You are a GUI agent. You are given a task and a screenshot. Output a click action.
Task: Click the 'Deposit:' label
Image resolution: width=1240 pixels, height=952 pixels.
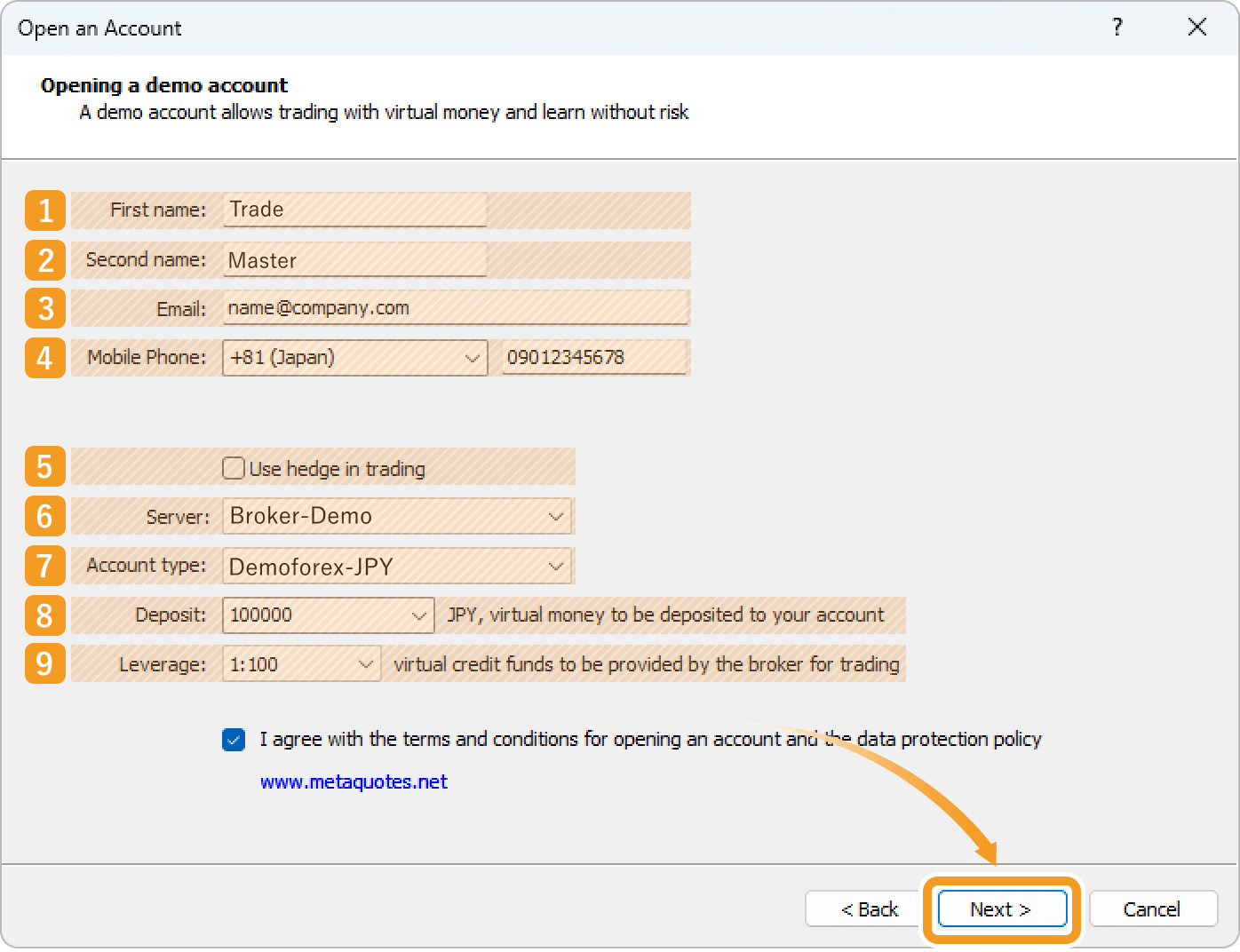tap(171, 615)
